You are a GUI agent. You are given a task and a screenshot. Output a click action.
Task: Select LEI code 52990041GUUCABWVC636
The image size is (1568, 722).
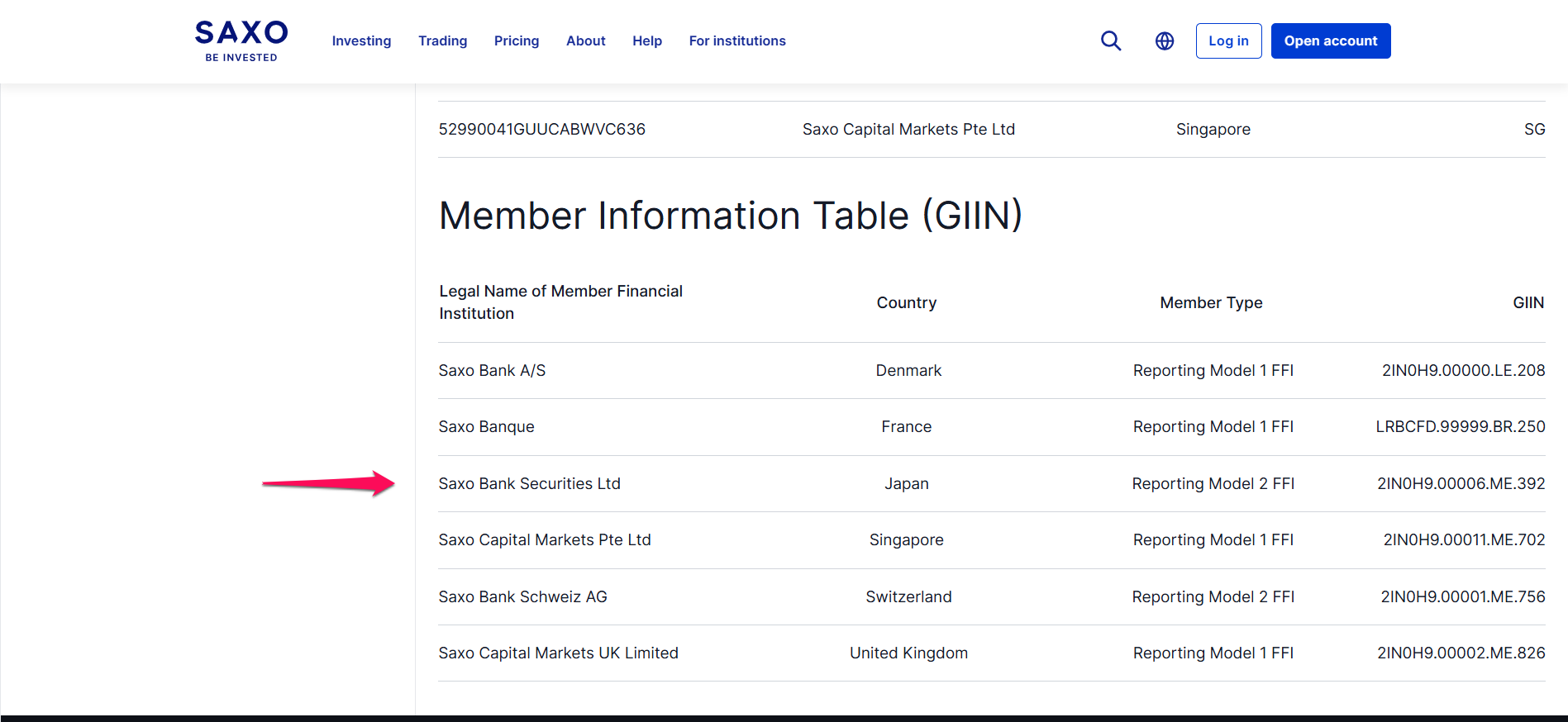coord(542,129)
